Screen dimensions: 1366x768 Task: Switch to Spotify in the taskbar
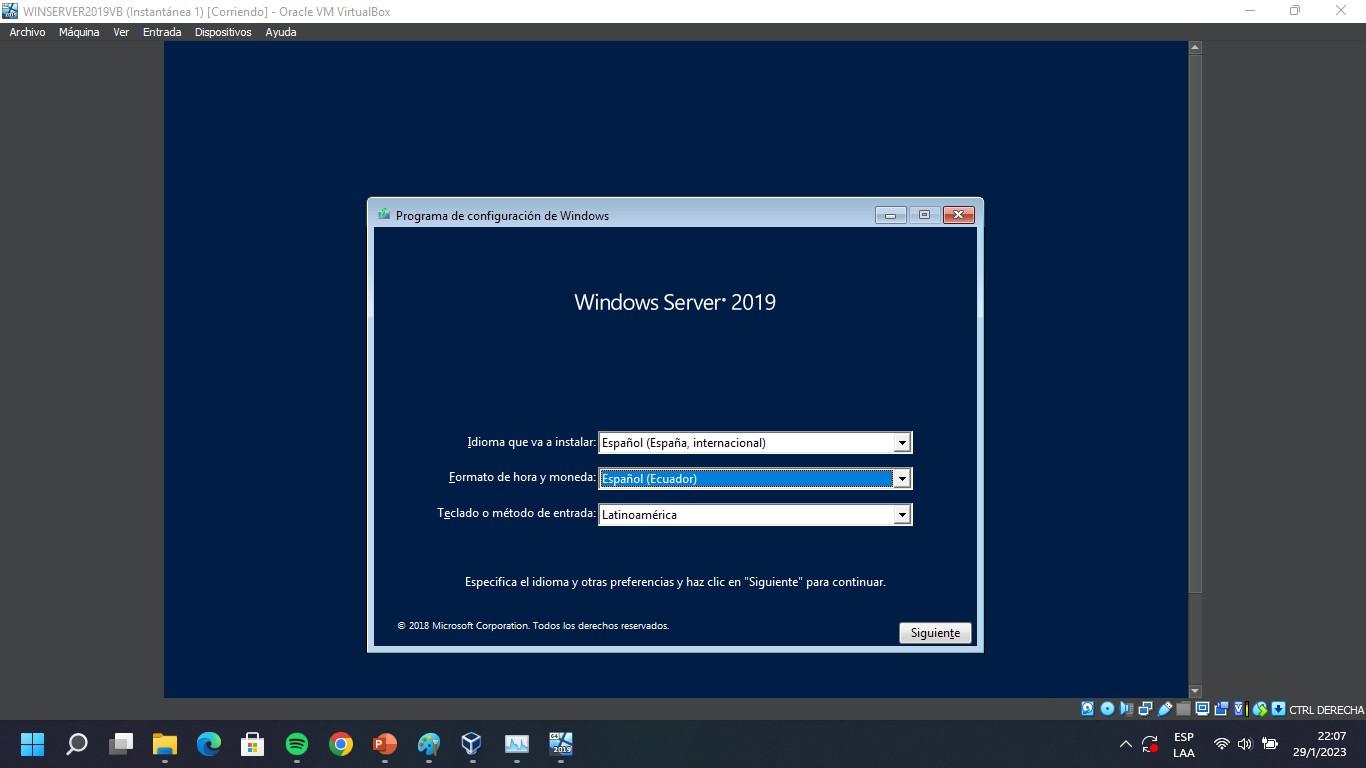point(297,744)
